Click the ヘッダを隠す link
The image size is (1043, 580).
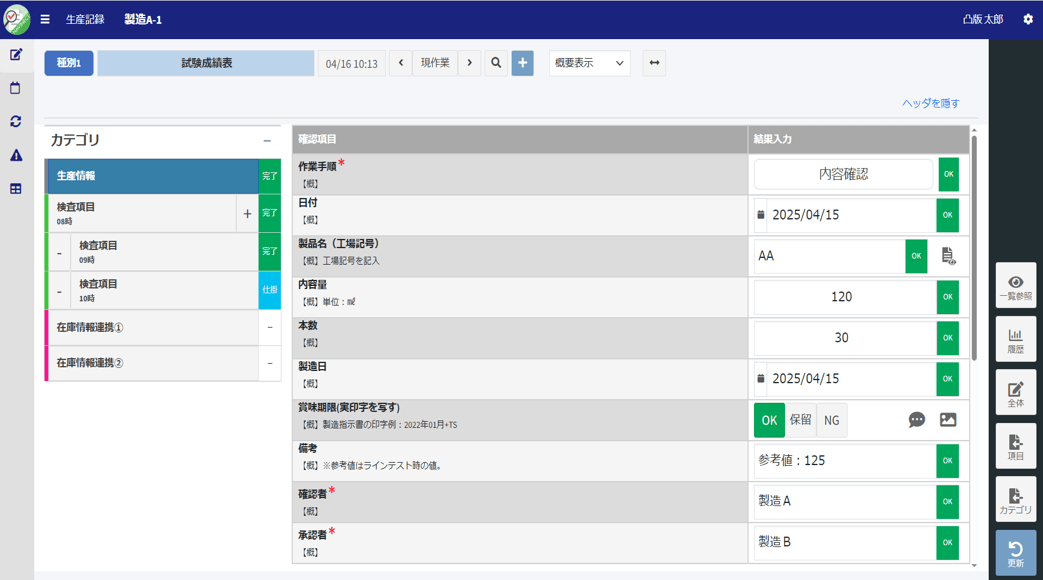pyautogui.click(x=930, y=103)
